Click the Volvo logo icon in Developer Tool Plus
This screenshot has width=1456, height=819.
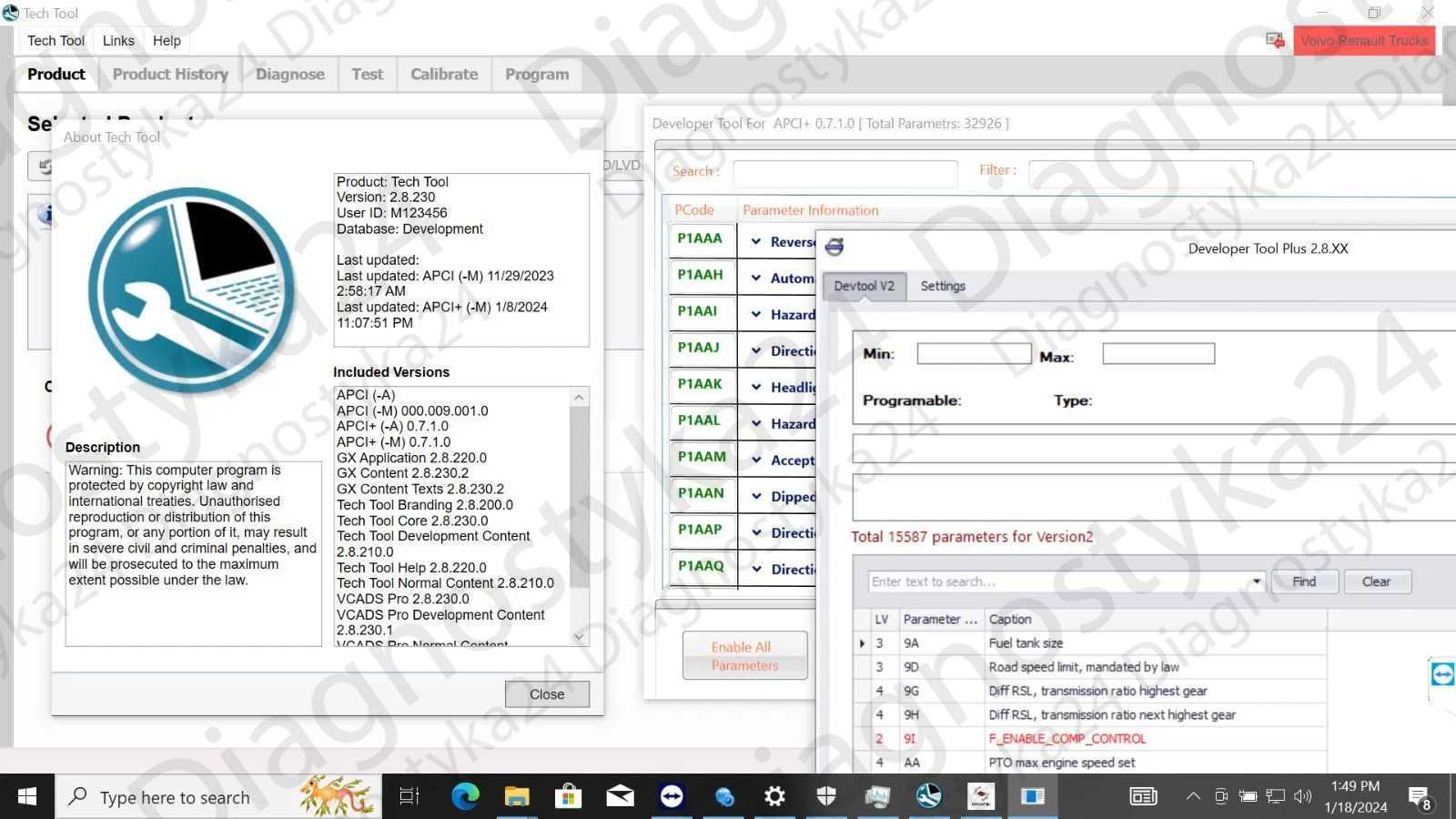pos(834,247)
